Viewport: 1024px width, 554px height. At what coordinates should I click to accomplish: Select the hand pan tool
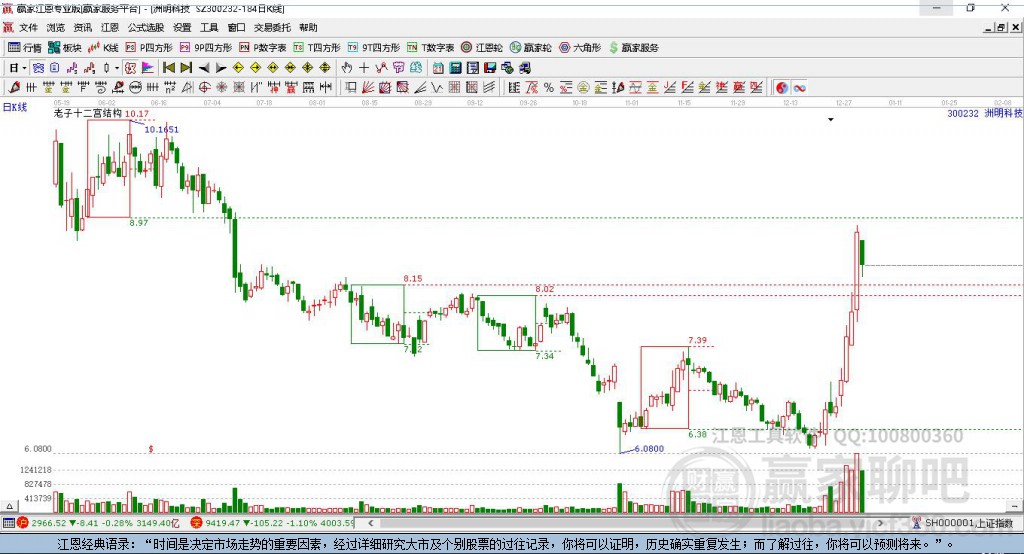click(346, 68)
